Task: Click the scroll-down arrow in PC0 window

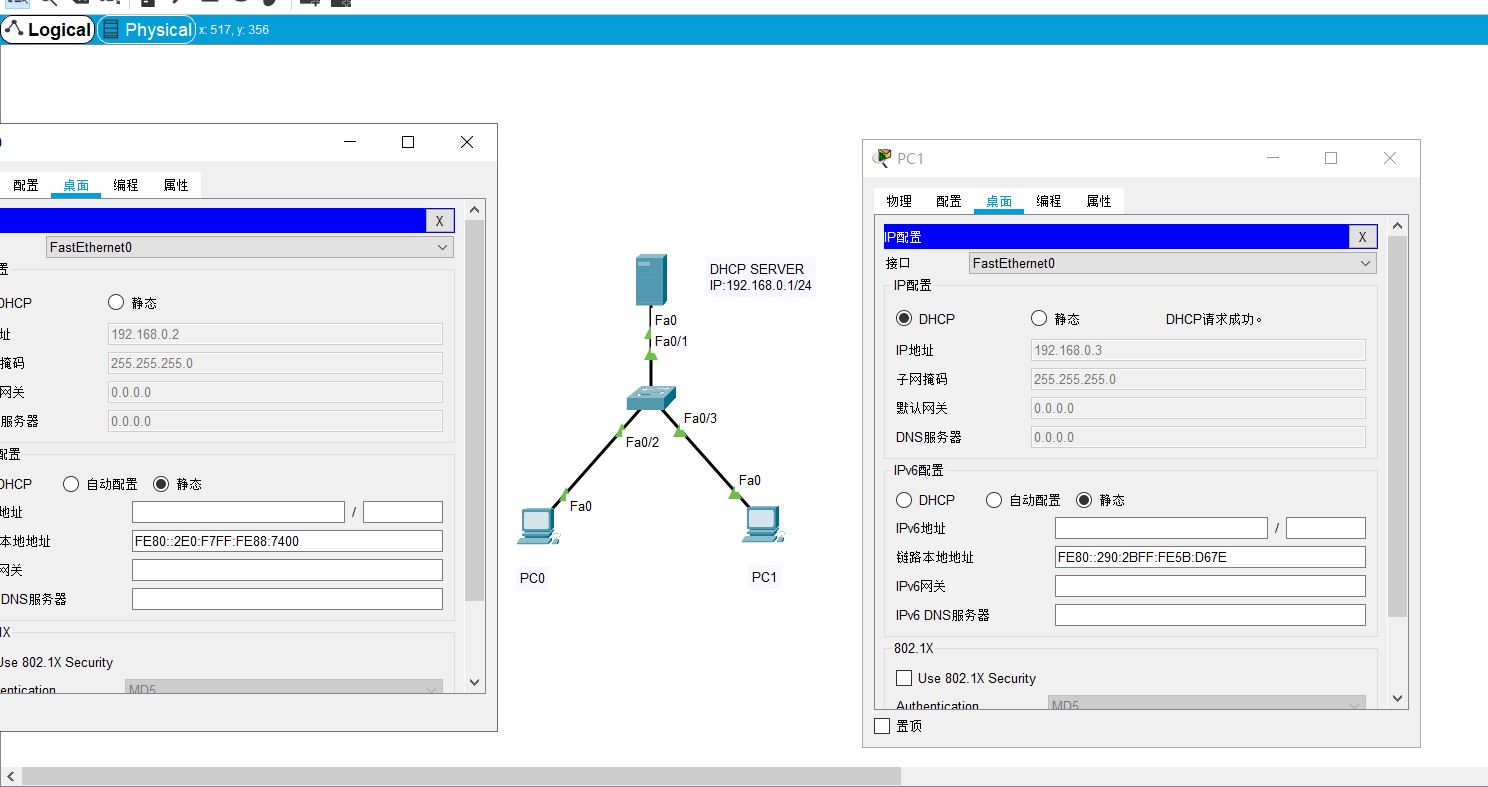Action: pos(474,682)
